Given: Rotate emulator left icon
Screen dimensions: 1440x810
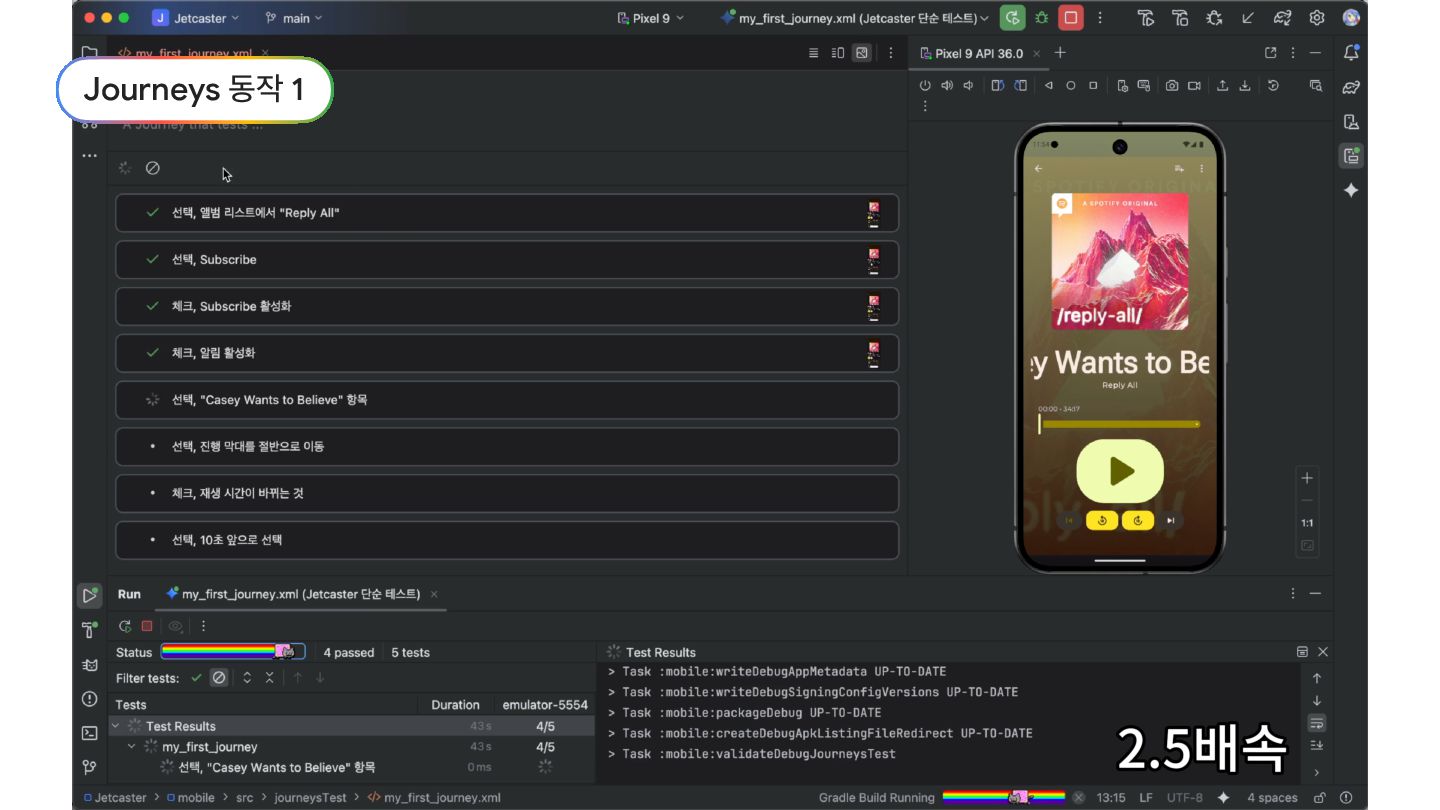Looking at the screenshot, I should click(997, 86).
